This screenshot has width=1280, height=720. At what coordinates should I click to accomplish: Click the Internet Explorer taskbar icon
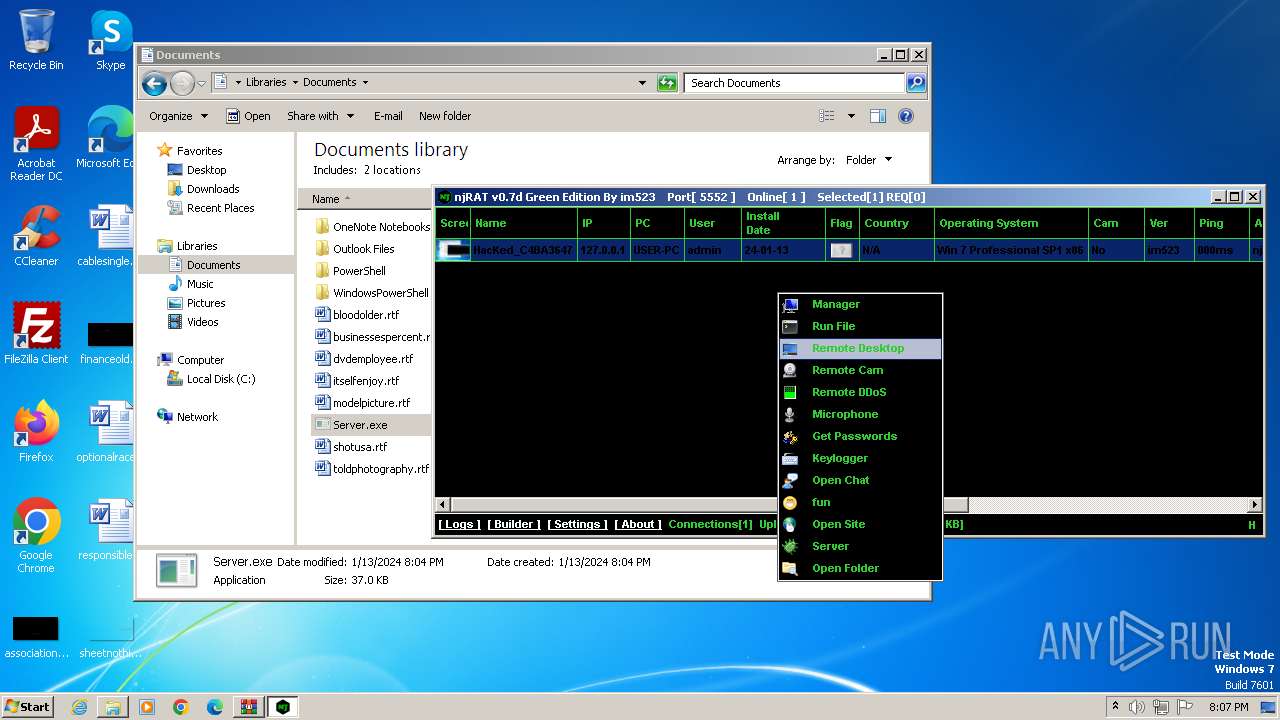coord(79,707)
